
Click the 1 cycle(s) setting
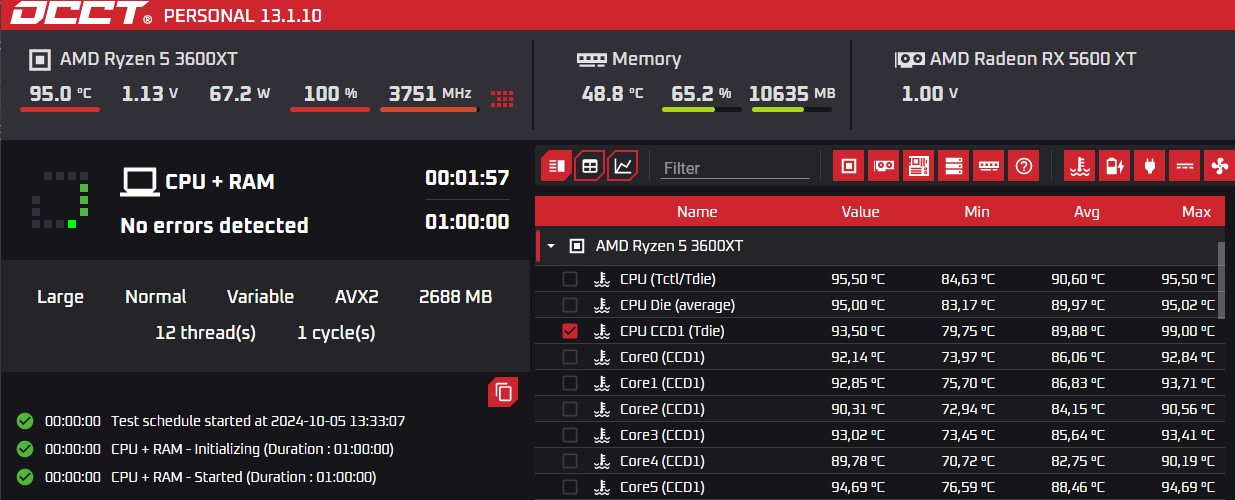pyautogui.click(x=336, y=333)
